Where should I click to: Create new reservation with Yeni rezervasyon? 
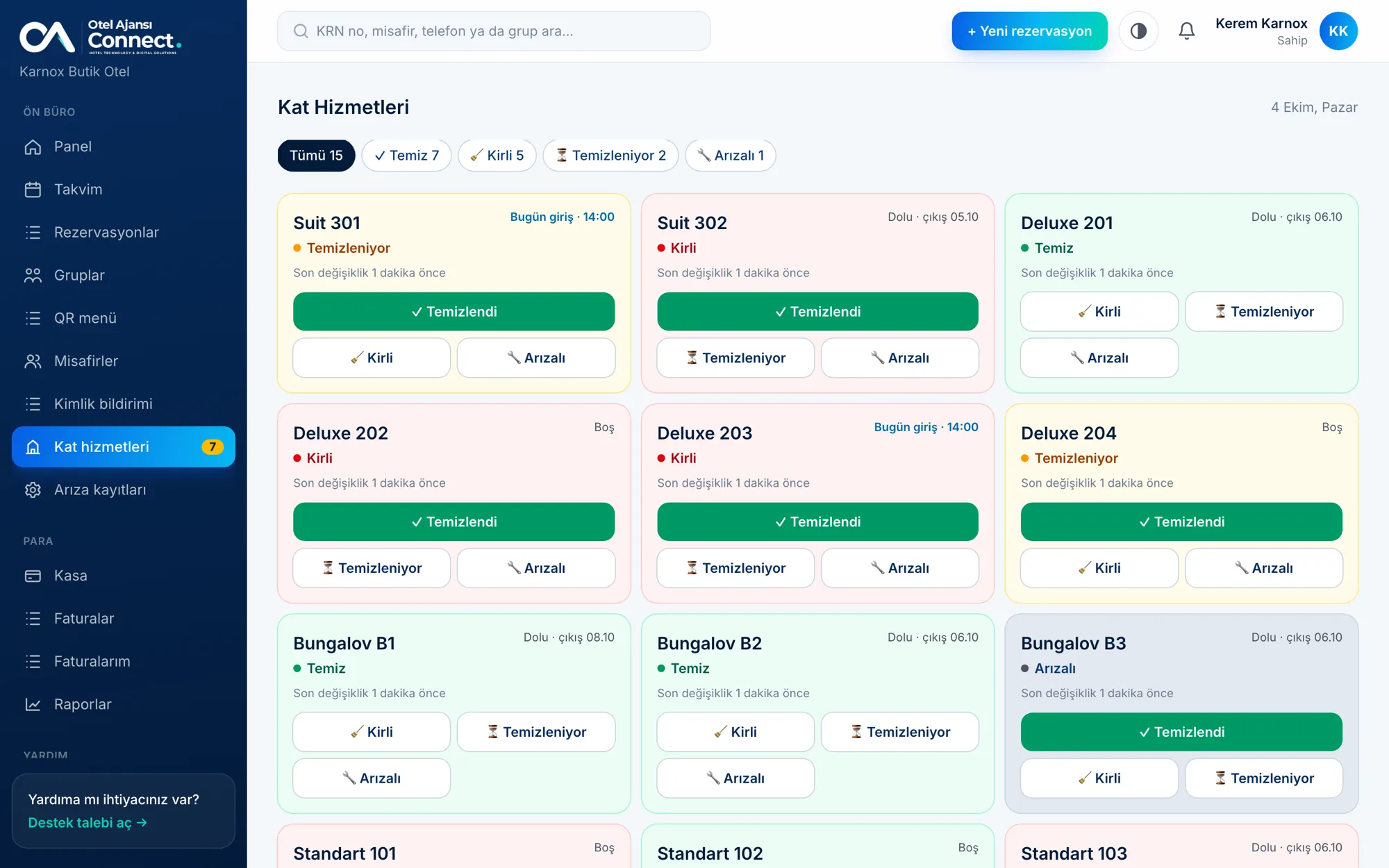(1029, 31)
